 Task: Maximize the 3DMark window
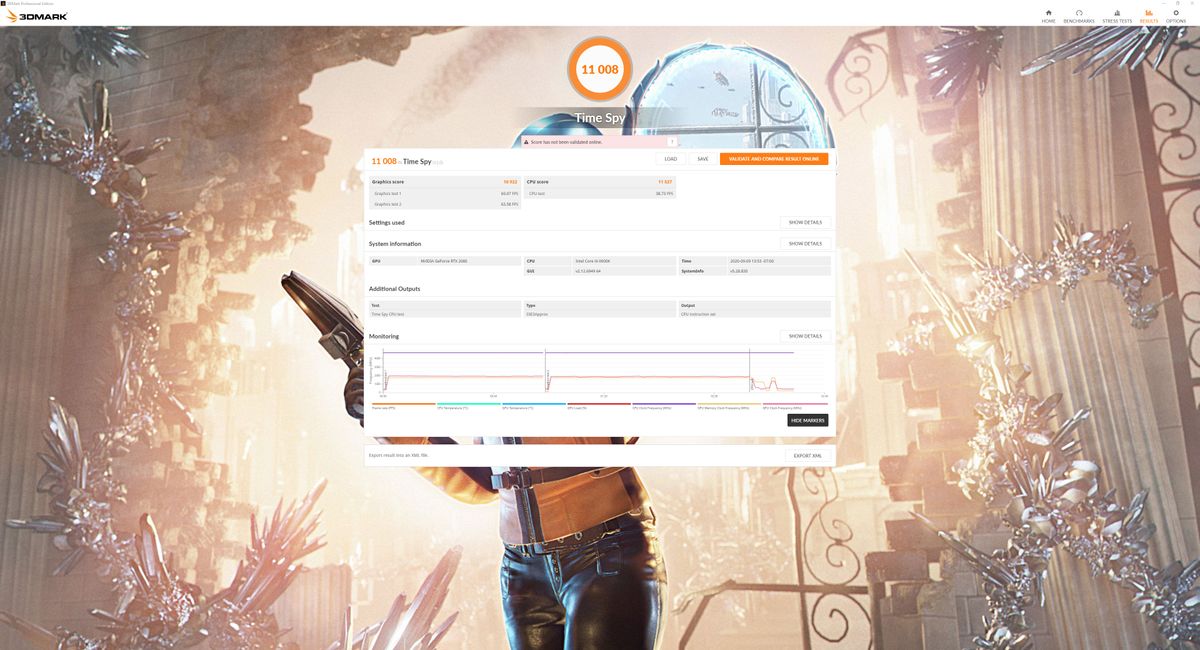pos(1176,3)
